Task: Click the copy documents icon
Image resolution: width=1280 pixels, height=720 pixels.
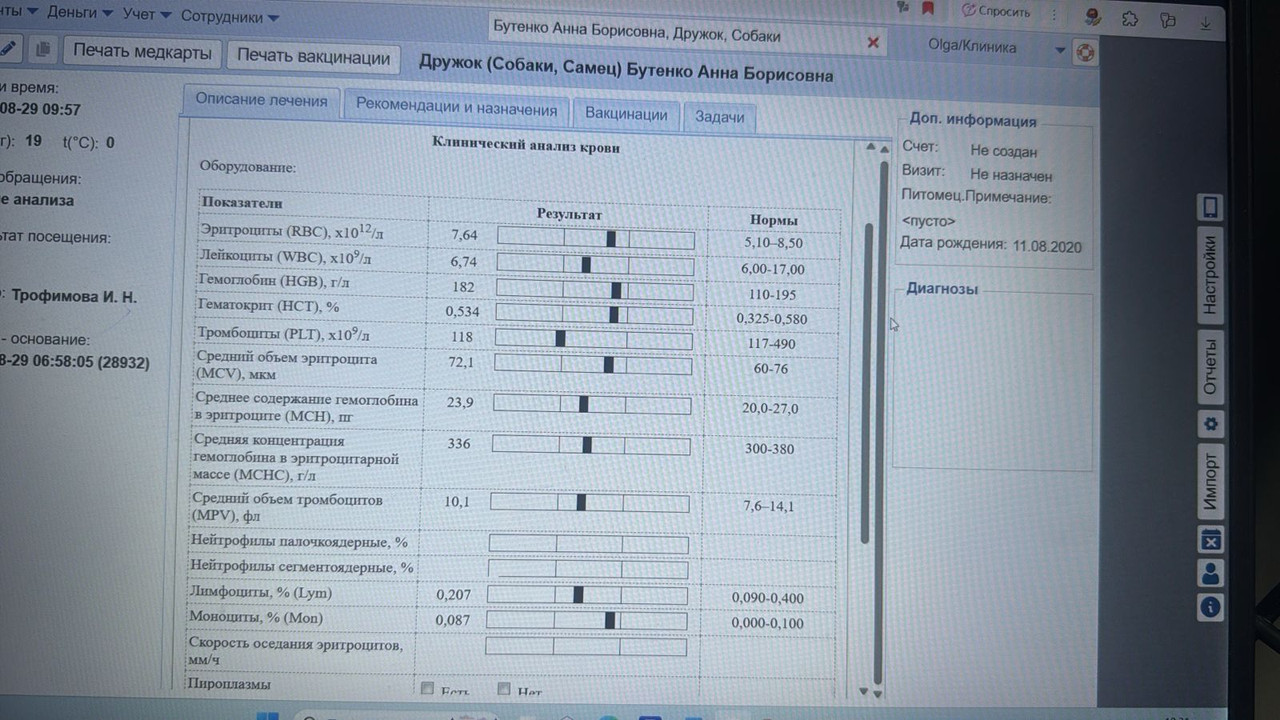Action: coord(42,50)
